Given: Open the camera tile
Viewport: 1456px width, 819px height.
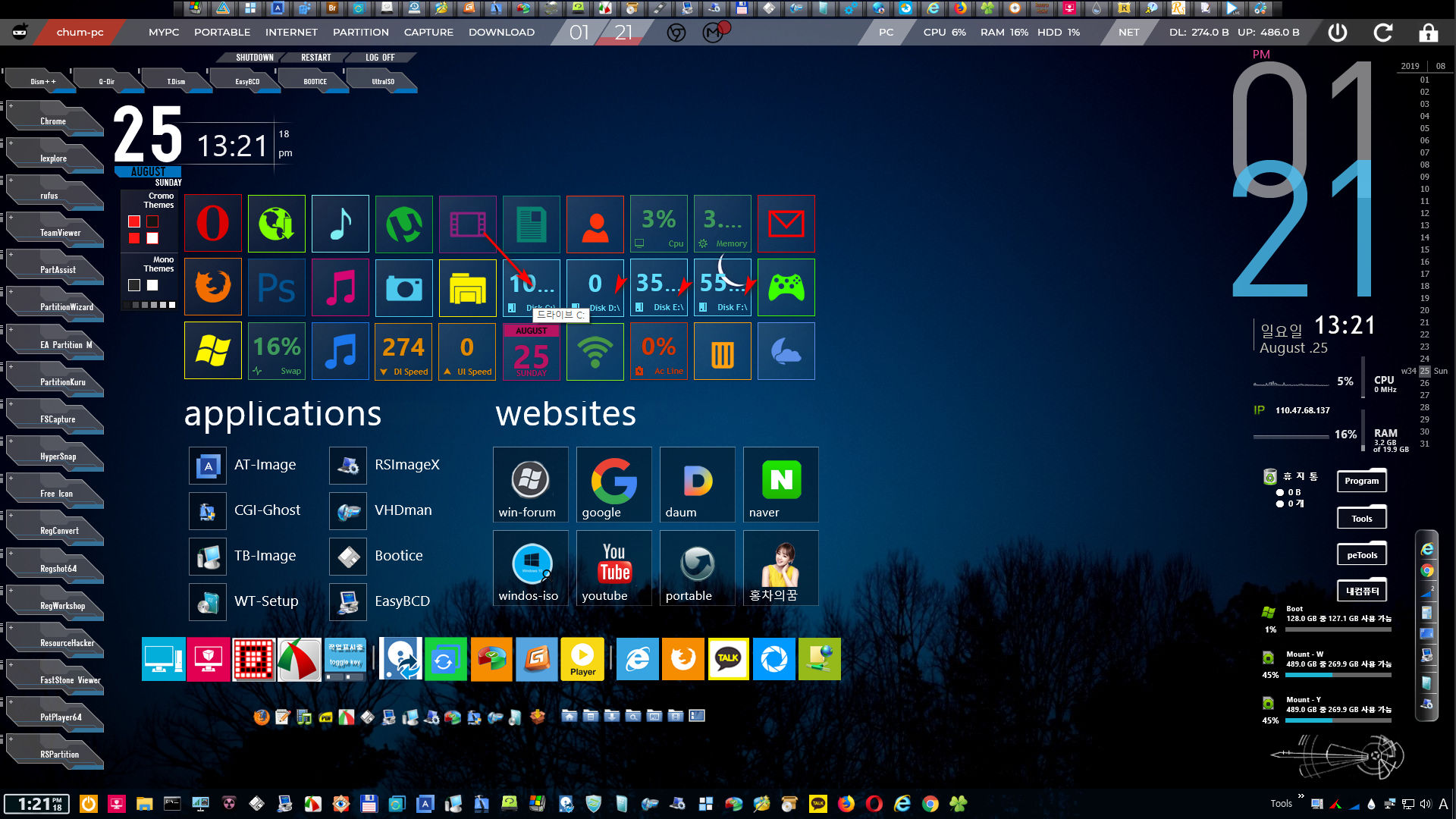Looking at the screenshot, I should 404,287.
